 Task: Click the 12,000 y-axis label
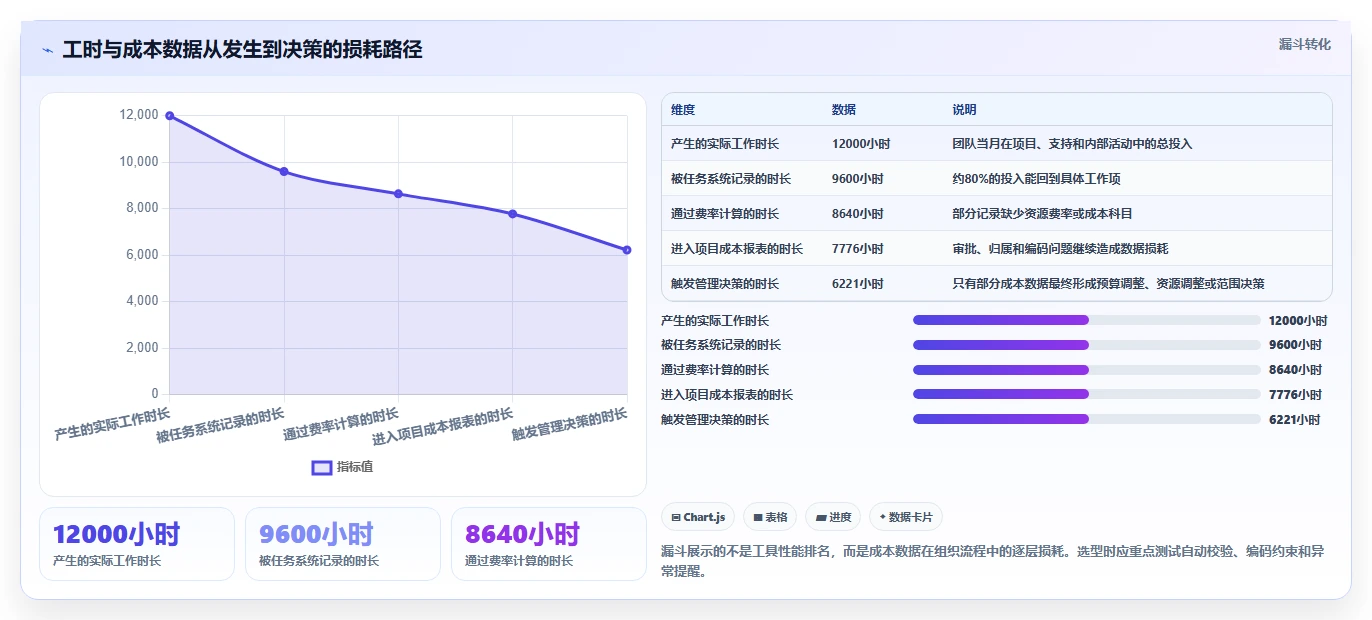(139, 115)
